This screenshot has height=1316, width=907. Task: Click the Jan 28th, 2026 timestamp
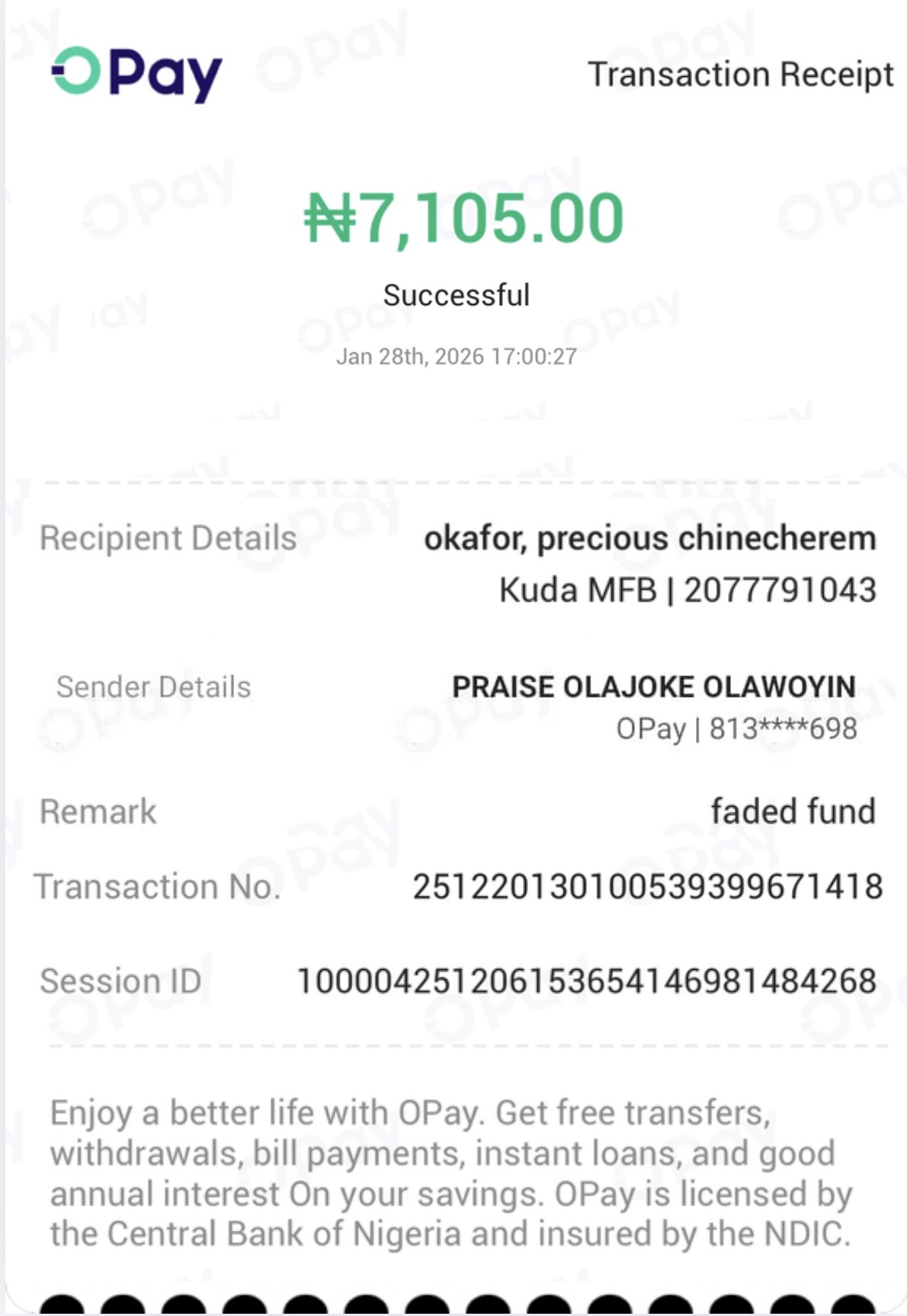(456, 356)
